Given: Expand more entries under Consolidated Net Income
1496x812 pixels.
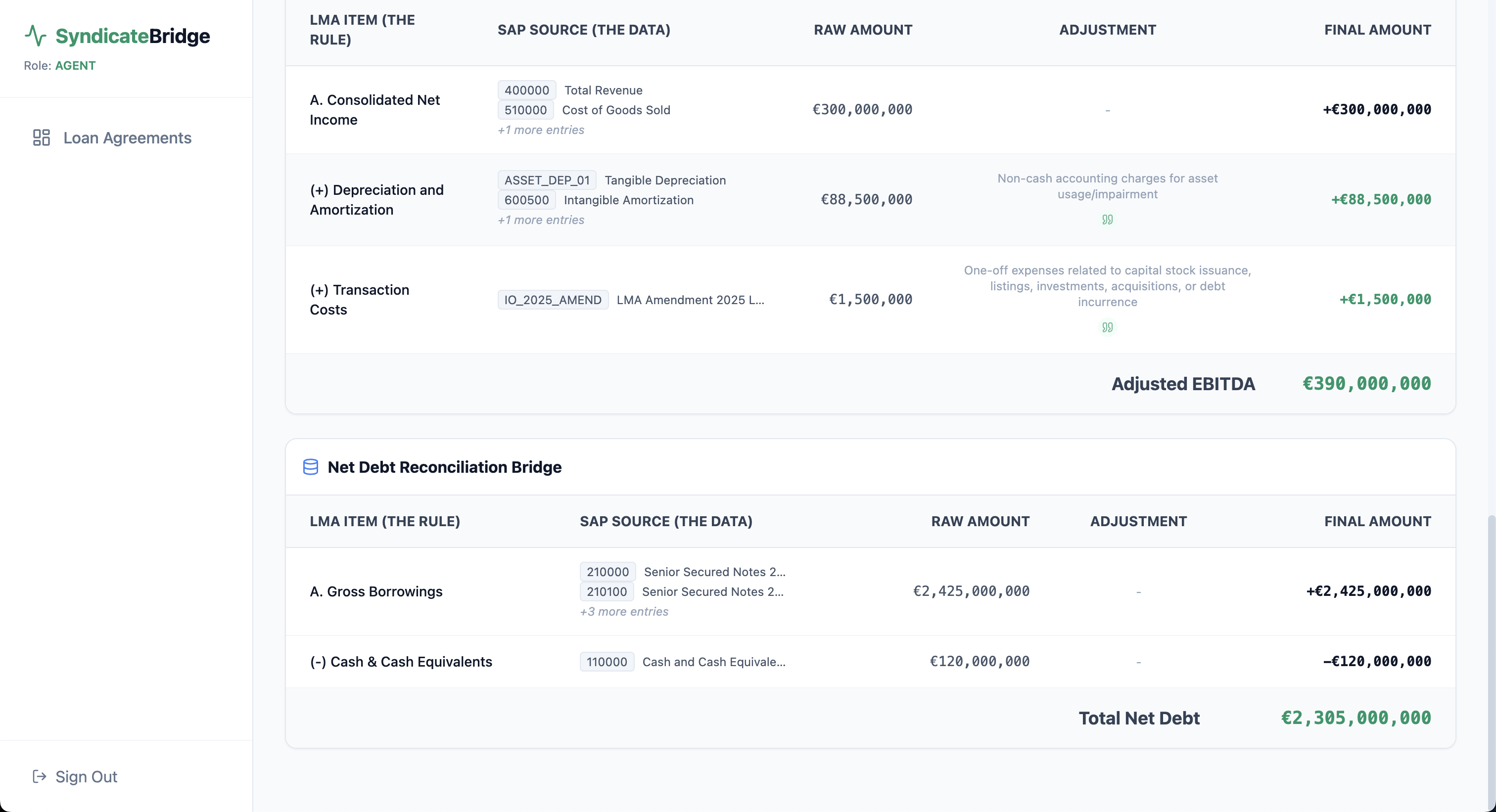Looking at the screenshot, I should click(541, 130).
